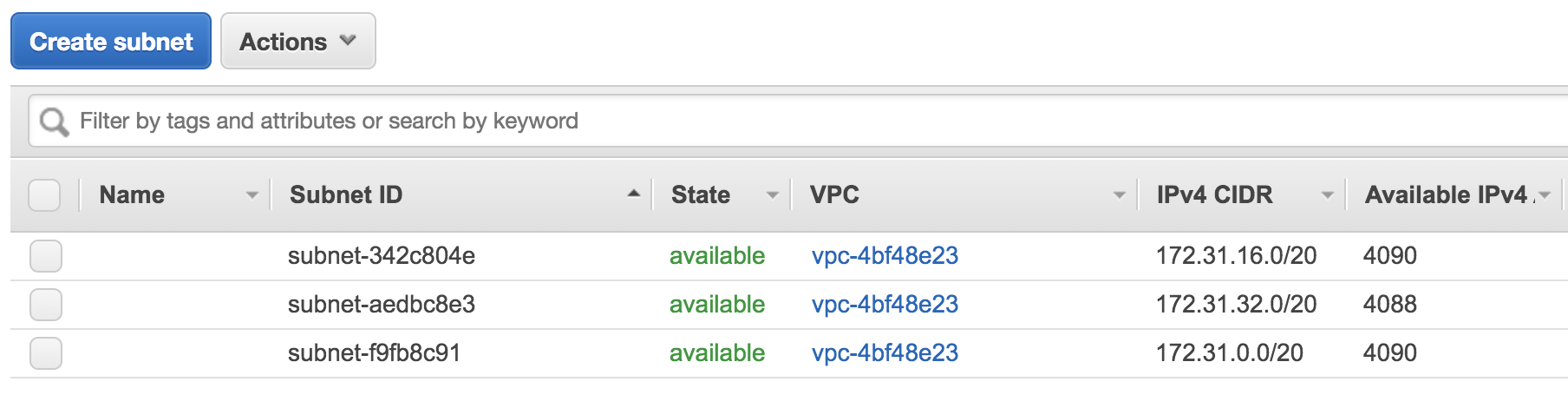Sort by the Subnet ID column header

[346, 194]
